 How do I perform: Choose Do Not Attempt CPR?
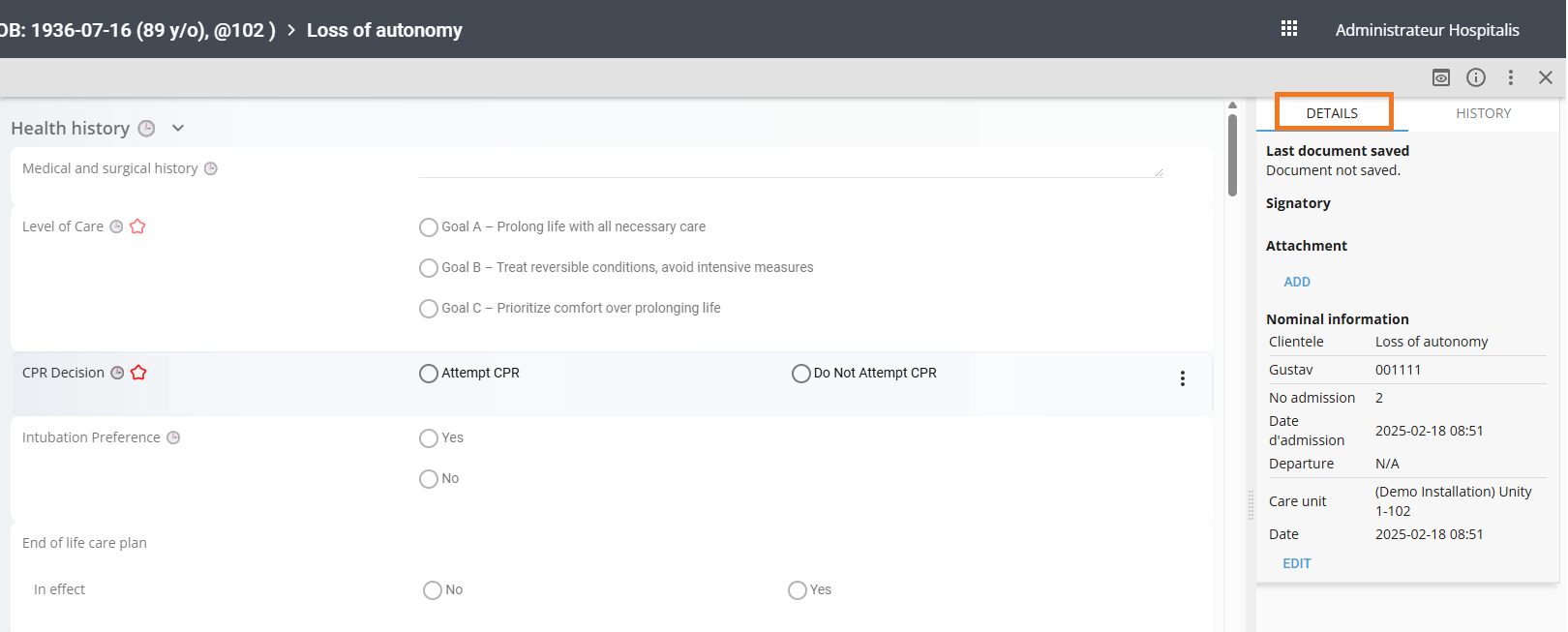pos(800,374)
